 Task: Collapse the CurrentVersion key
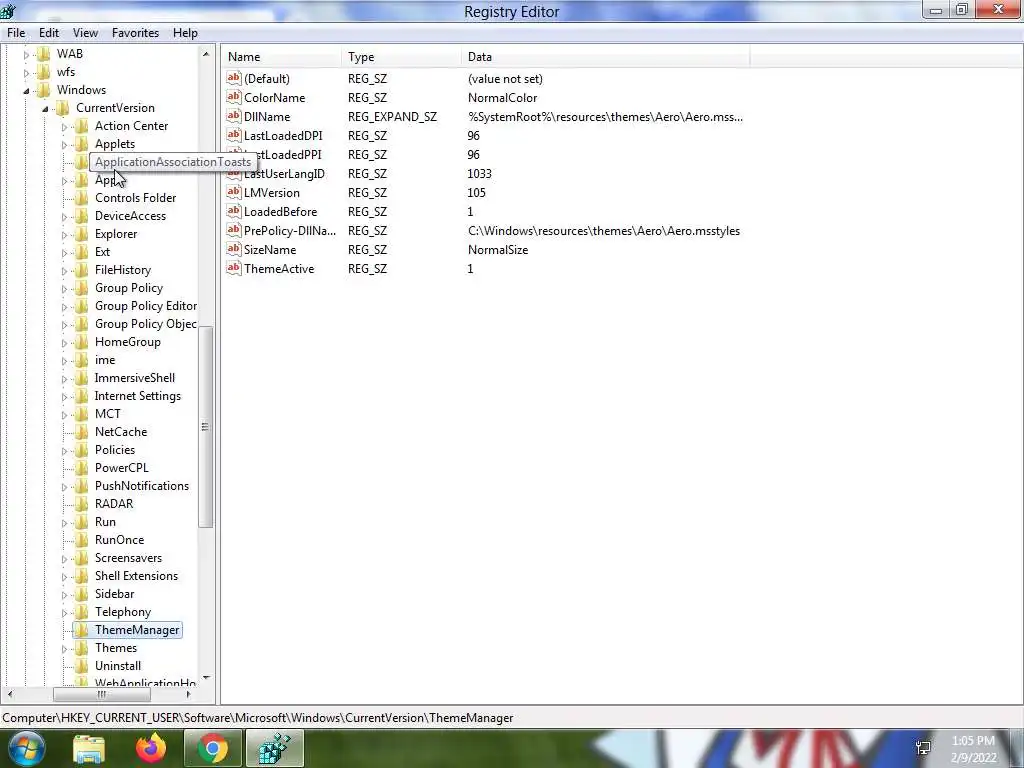pyautogui.click(x=45, y=108)
